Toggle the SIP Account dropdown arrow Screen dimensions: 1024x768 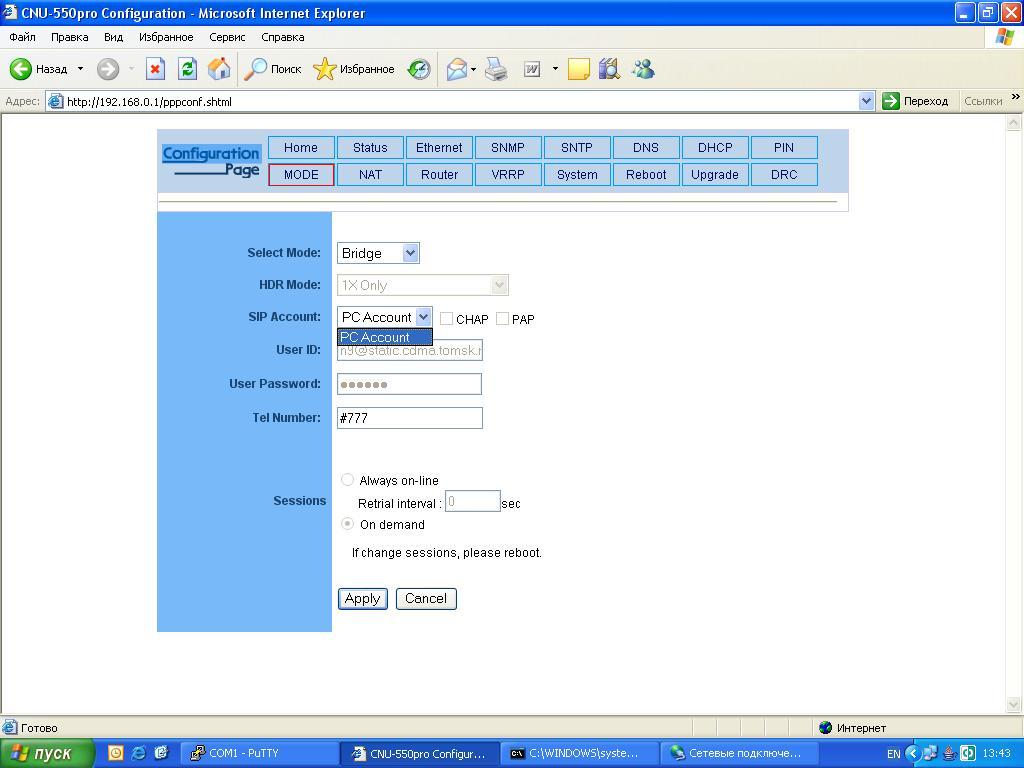[423, 317]
